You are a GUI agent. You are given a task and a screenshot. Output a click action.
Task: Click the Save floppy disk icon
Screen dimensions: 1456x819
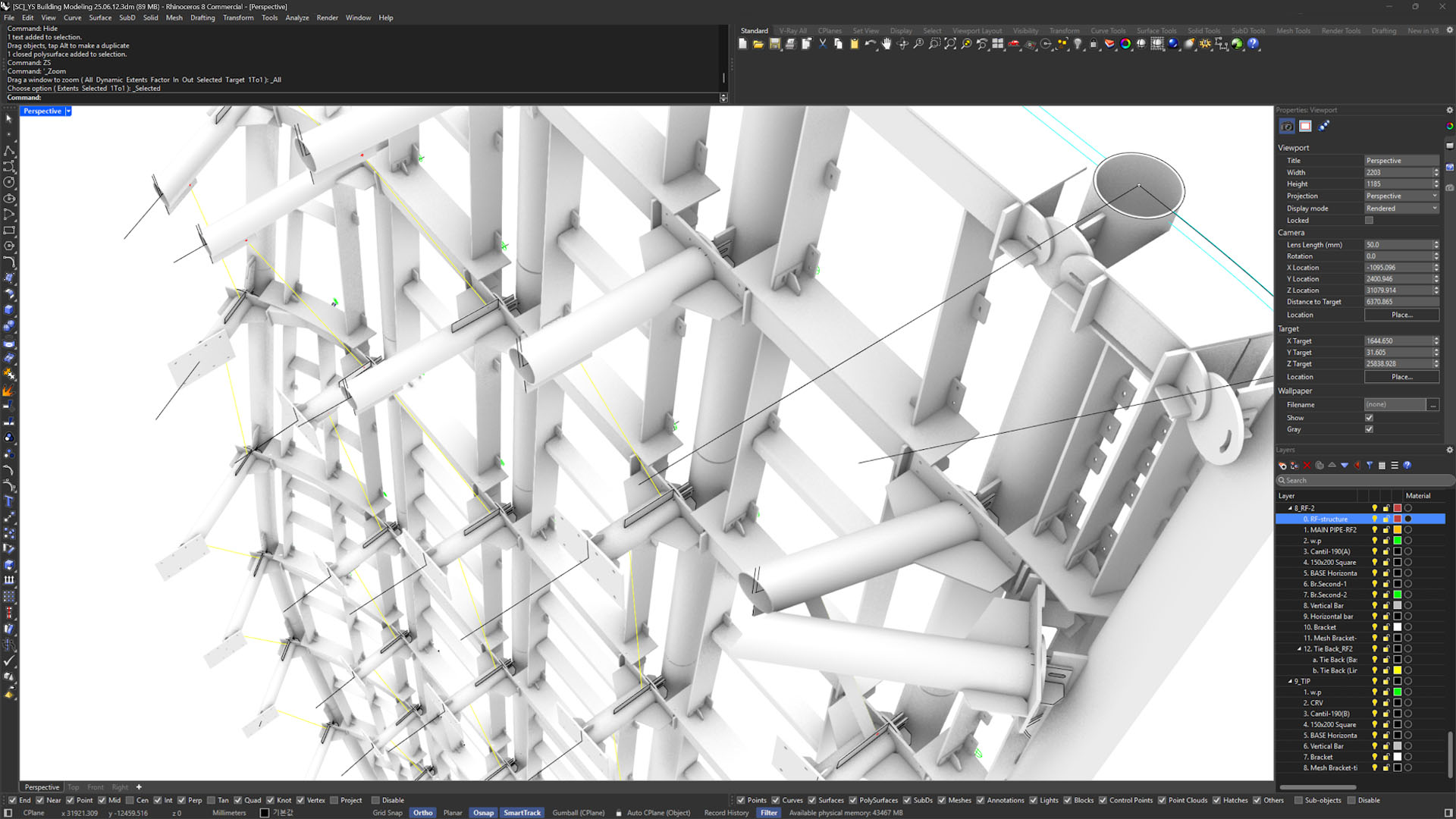coord(774,44)
